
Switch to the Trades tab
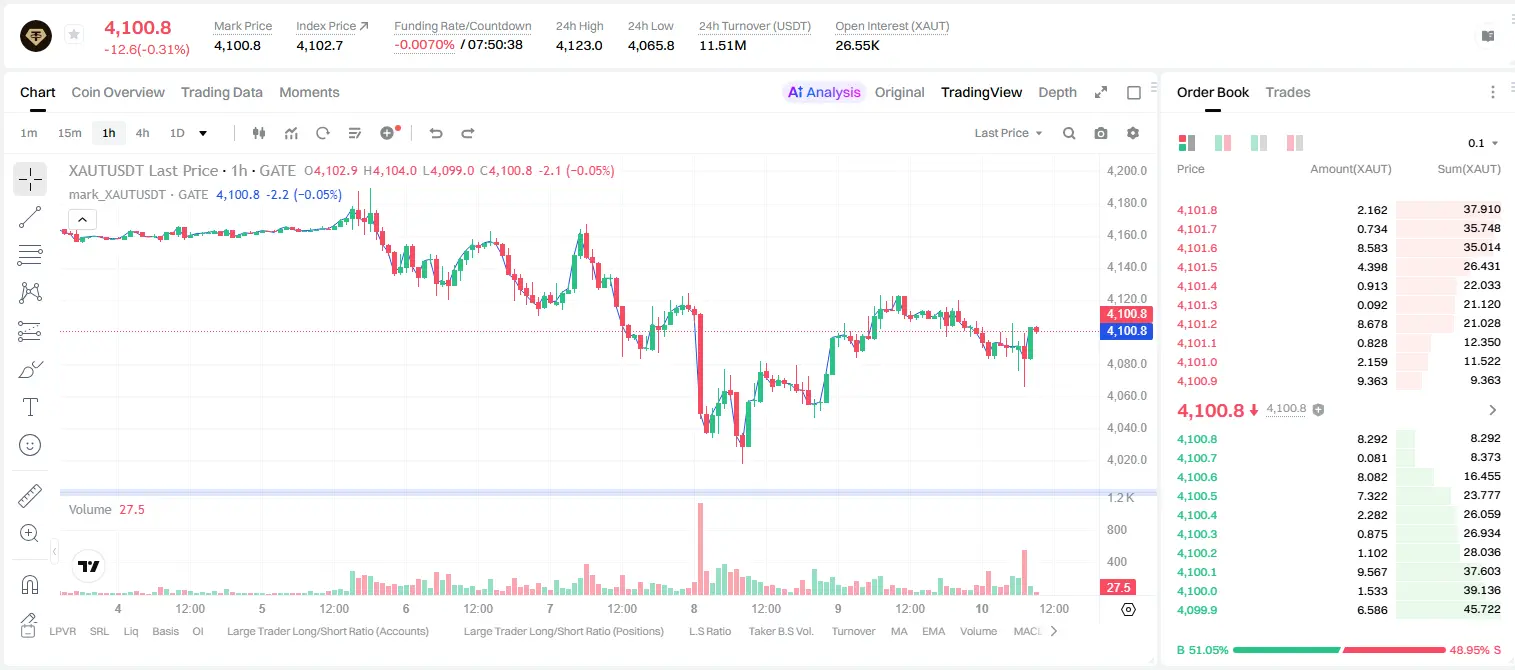click(1288, 92)
